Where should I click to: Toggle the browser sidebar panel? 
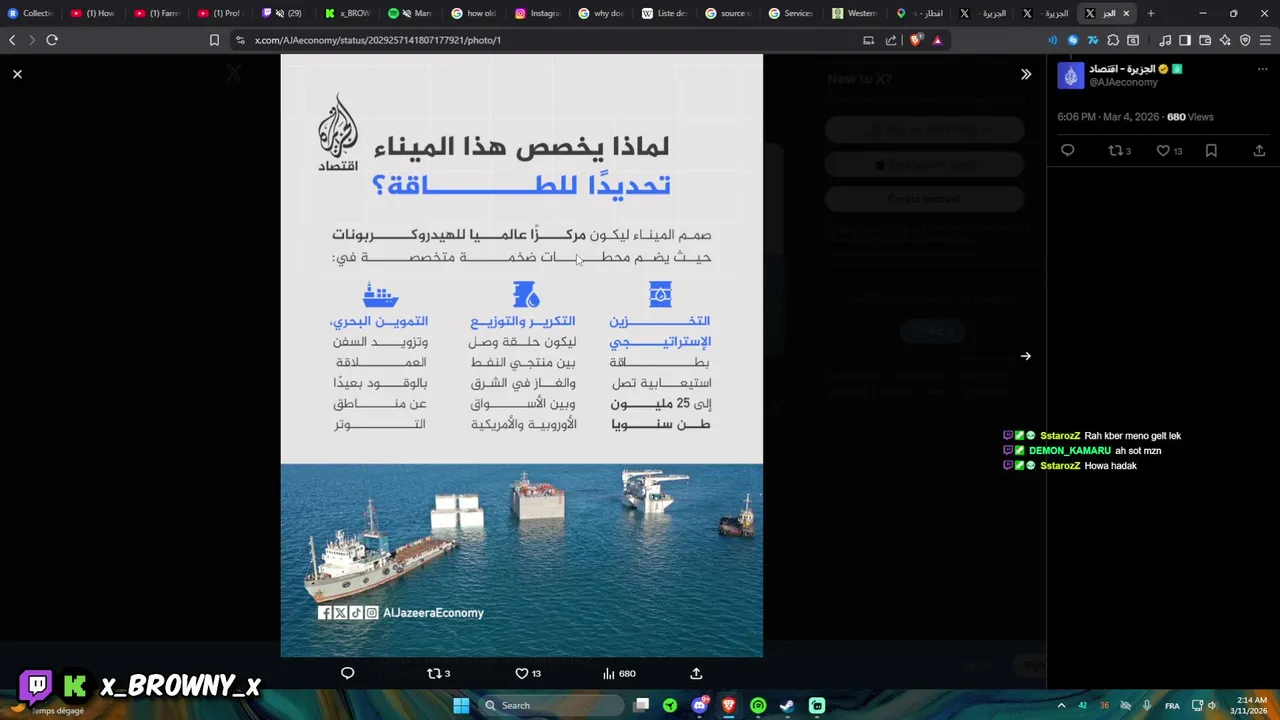click(x=1185, y=40)
